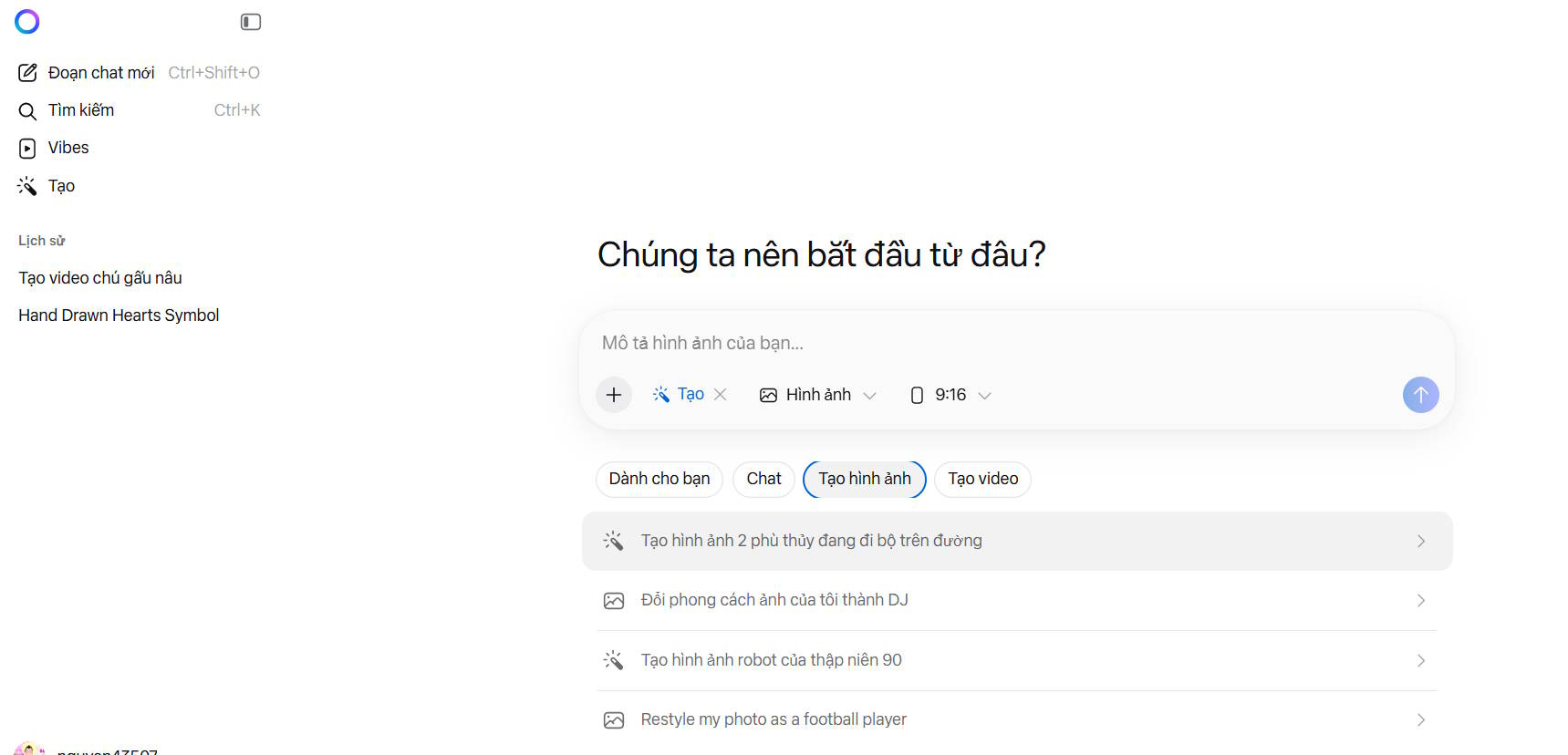Click the play icon beside Vibes

coord(28,149)
